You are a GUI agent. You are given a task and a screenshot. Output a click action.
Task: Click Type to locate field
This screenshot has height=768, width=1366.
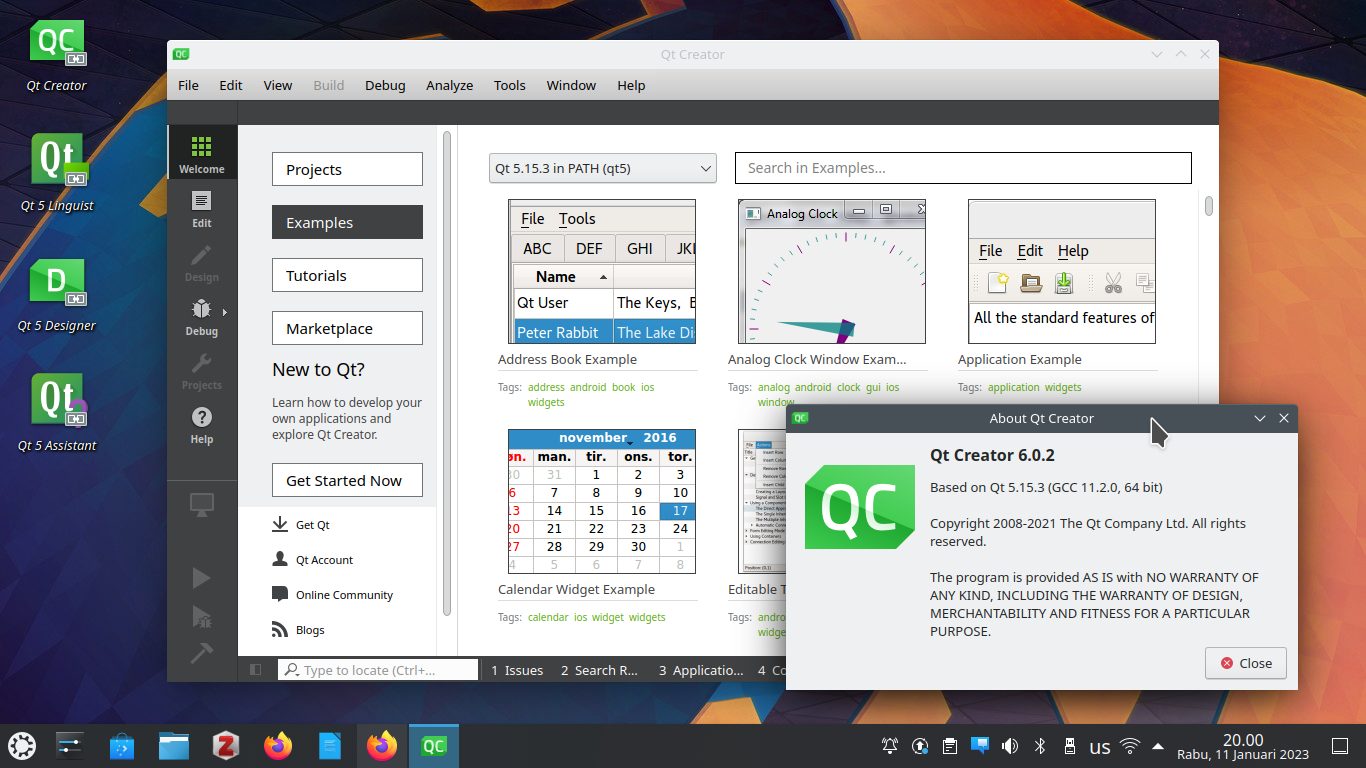378,670
